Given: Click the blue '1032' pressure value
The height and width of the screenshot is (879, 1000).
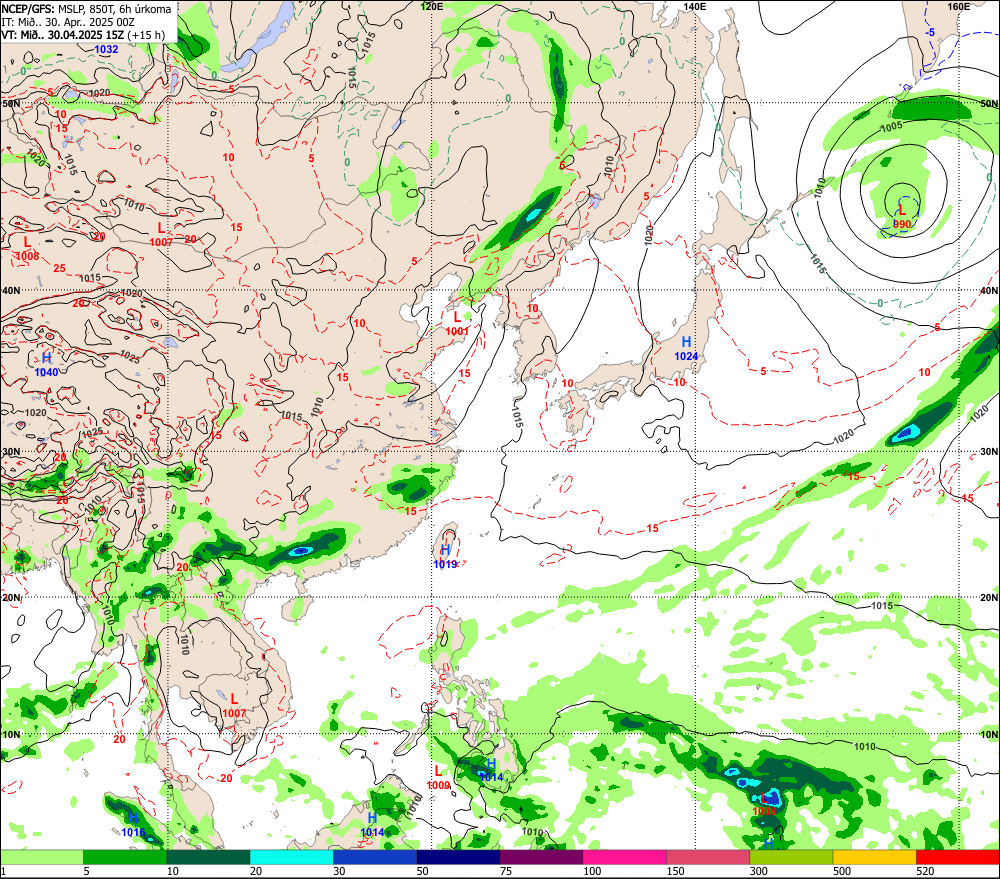Looking at the screenshot, I should tap(106, 49).
